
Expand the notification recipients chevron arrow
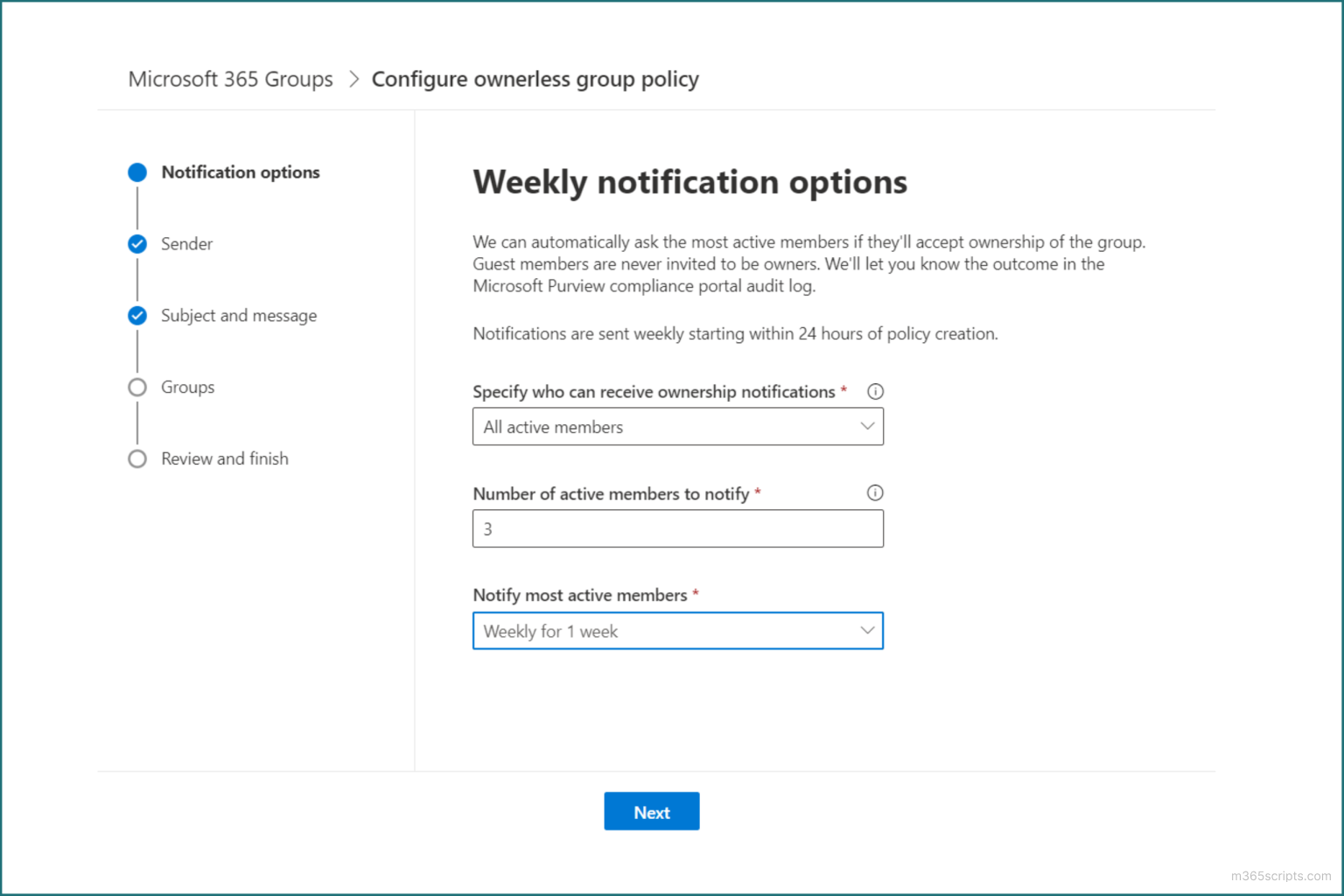pos(866,426)
